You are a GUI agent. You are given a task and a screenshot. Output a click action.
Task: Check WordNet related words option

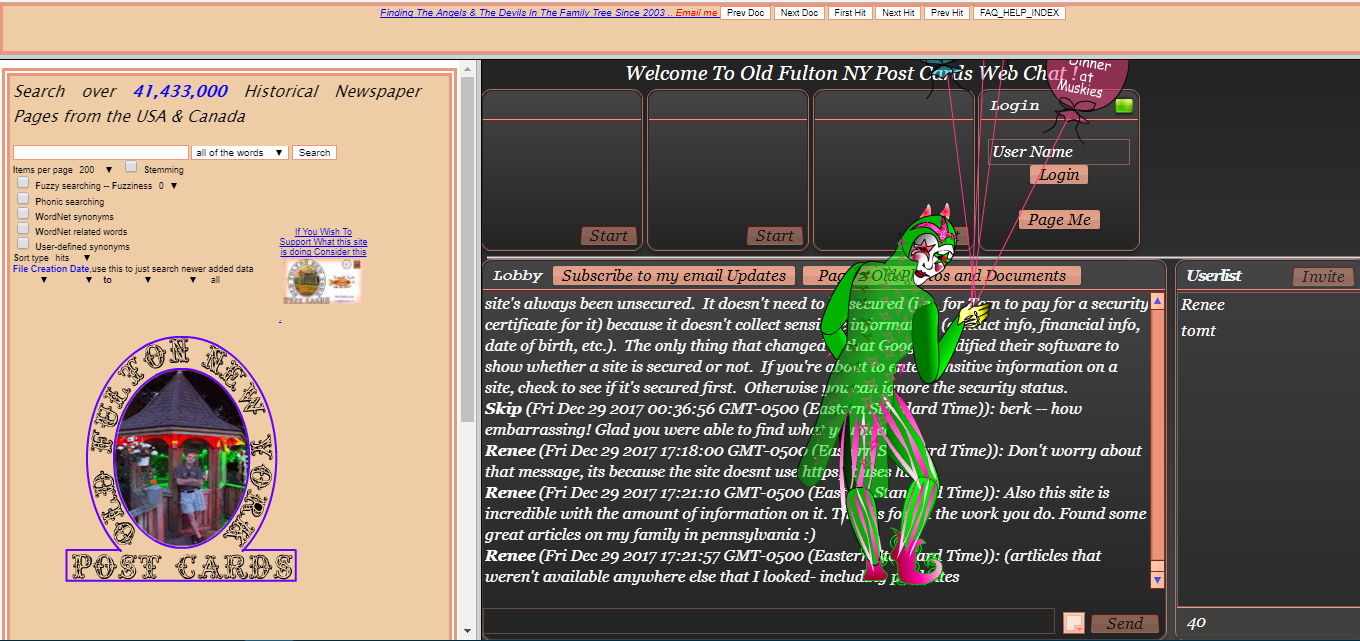23,229
